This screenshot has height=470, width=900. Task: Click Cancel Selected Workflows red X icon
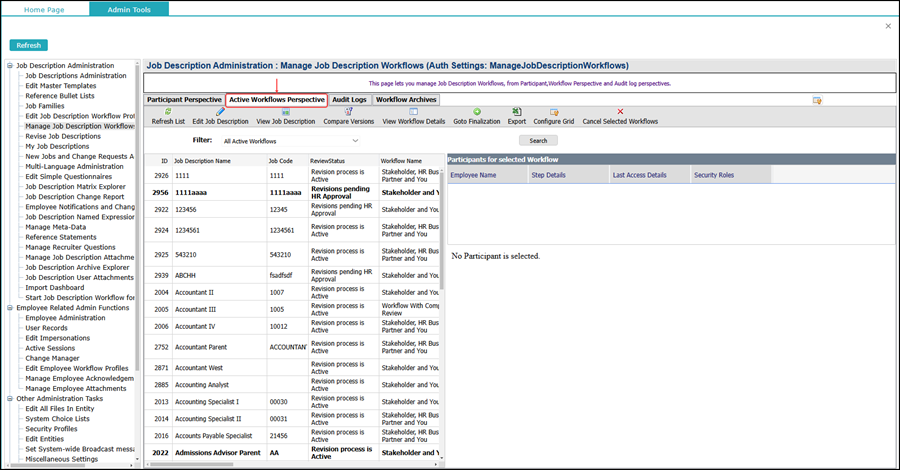click(x=620, y=112)
